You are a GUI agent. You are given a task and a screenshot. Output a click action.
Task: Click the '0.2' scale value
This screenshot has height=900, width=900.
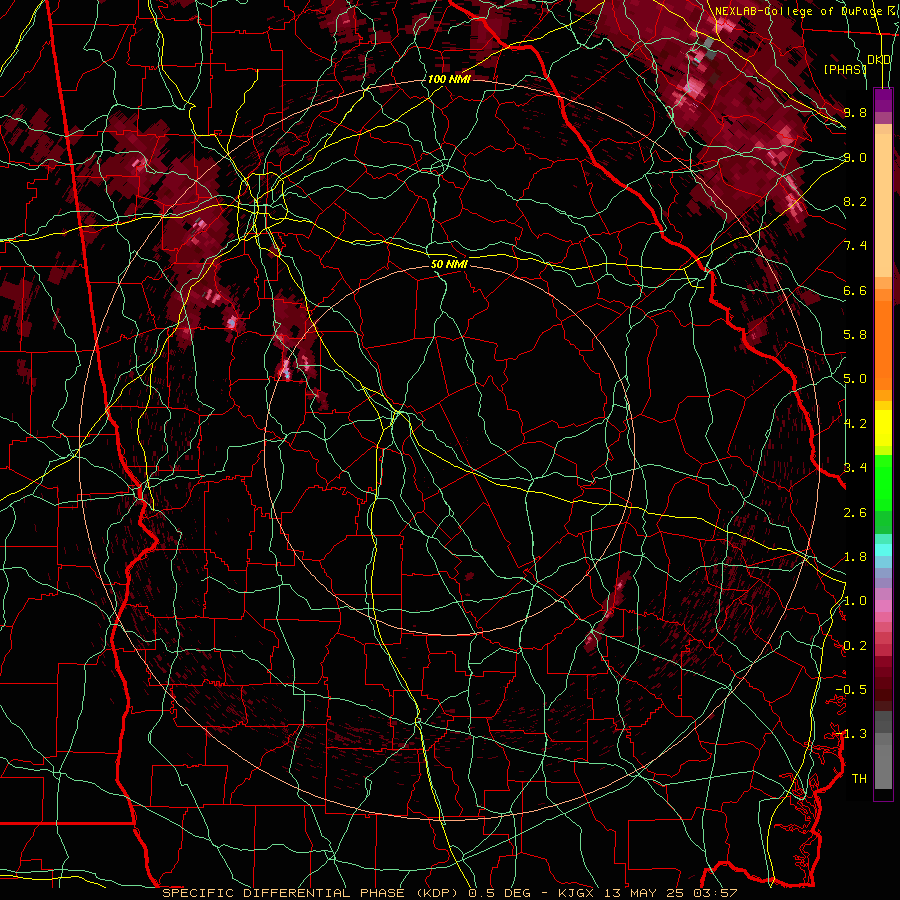(855, 646)
